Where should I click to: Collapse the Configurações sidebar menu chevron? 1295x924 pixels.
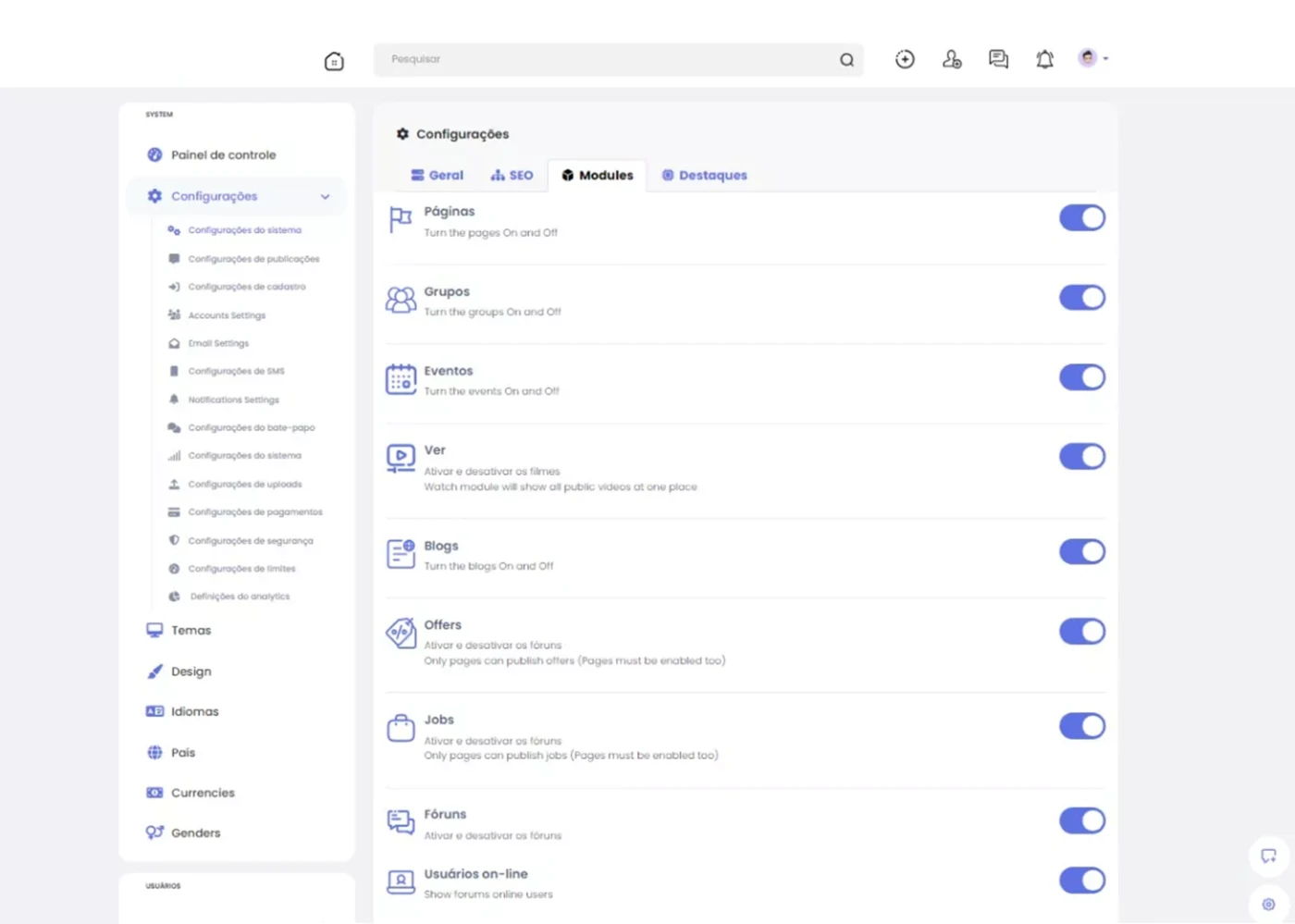(325, 196)
